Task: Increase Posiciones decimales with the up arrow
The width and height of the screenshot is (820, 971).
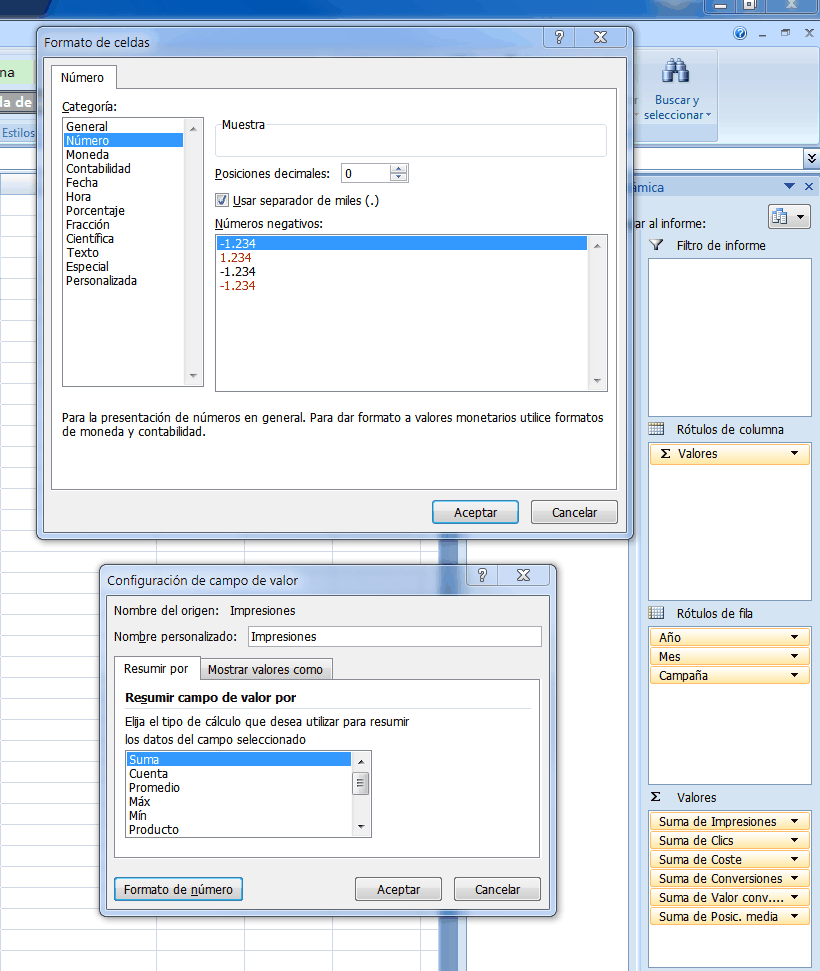Action: click(398, 168)
